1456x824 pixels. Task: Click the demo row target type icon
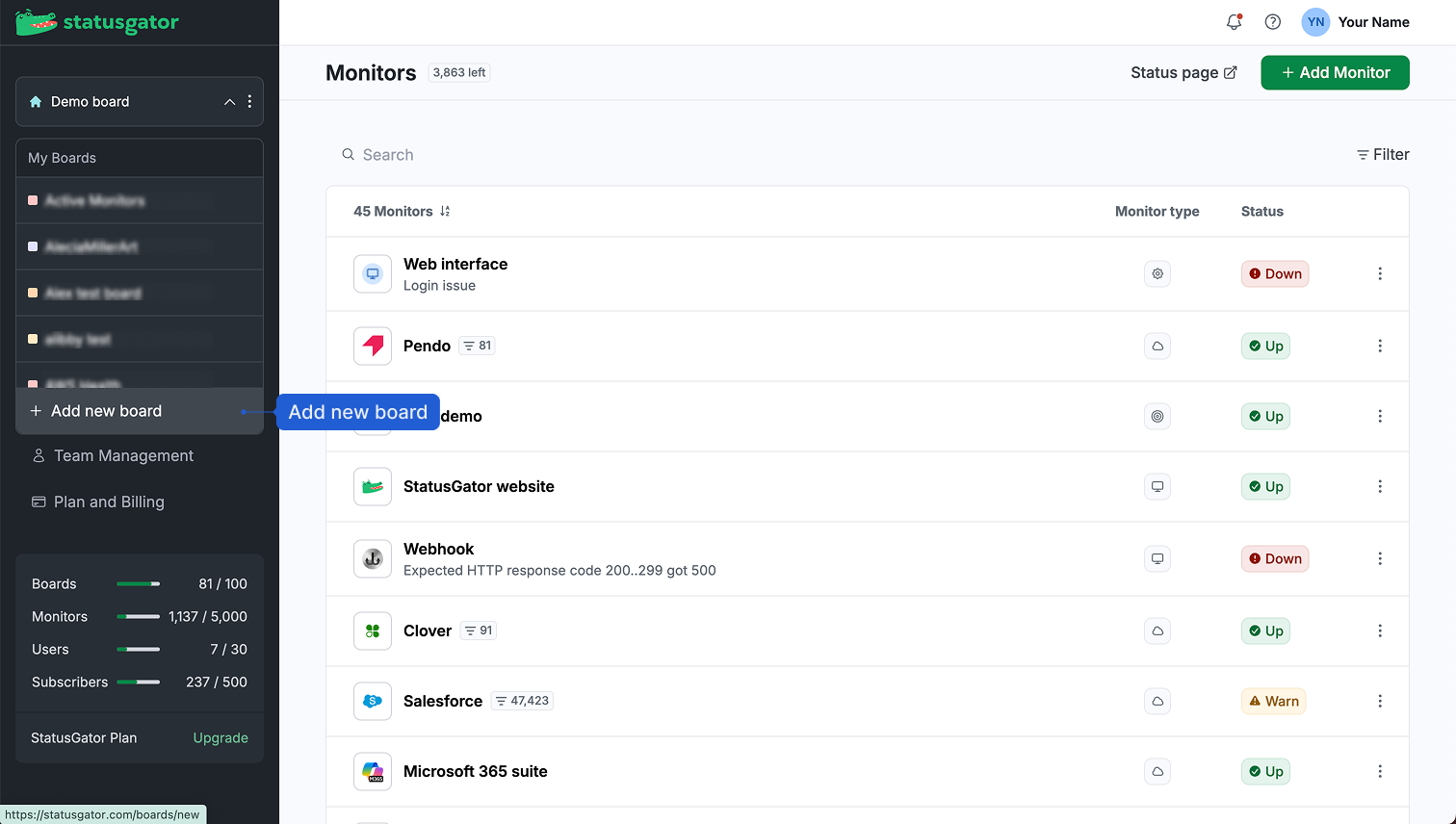pos(1157,416)
